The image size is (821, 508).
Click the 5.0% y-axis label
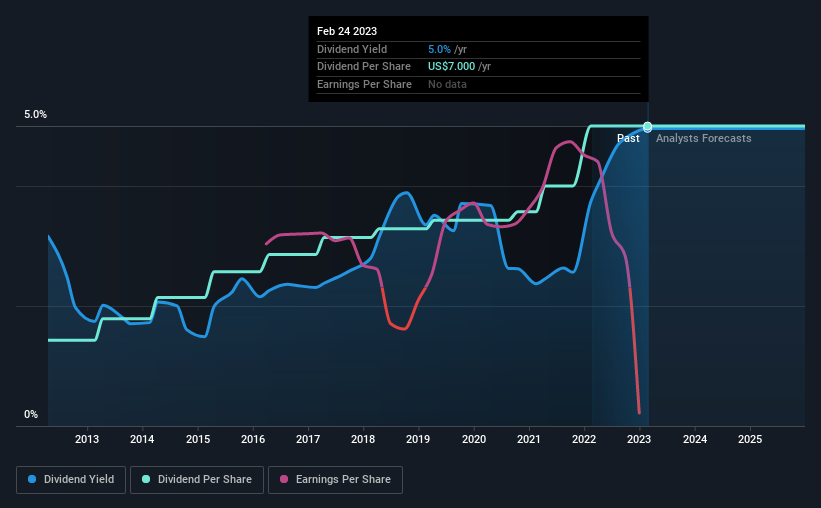click(x=36, y=115)
